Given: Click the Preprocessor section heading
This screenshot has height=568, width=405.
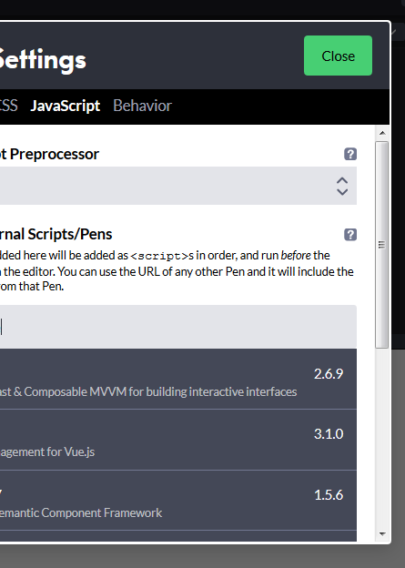Looking at the screenshot, I should (x=50, y=154).
